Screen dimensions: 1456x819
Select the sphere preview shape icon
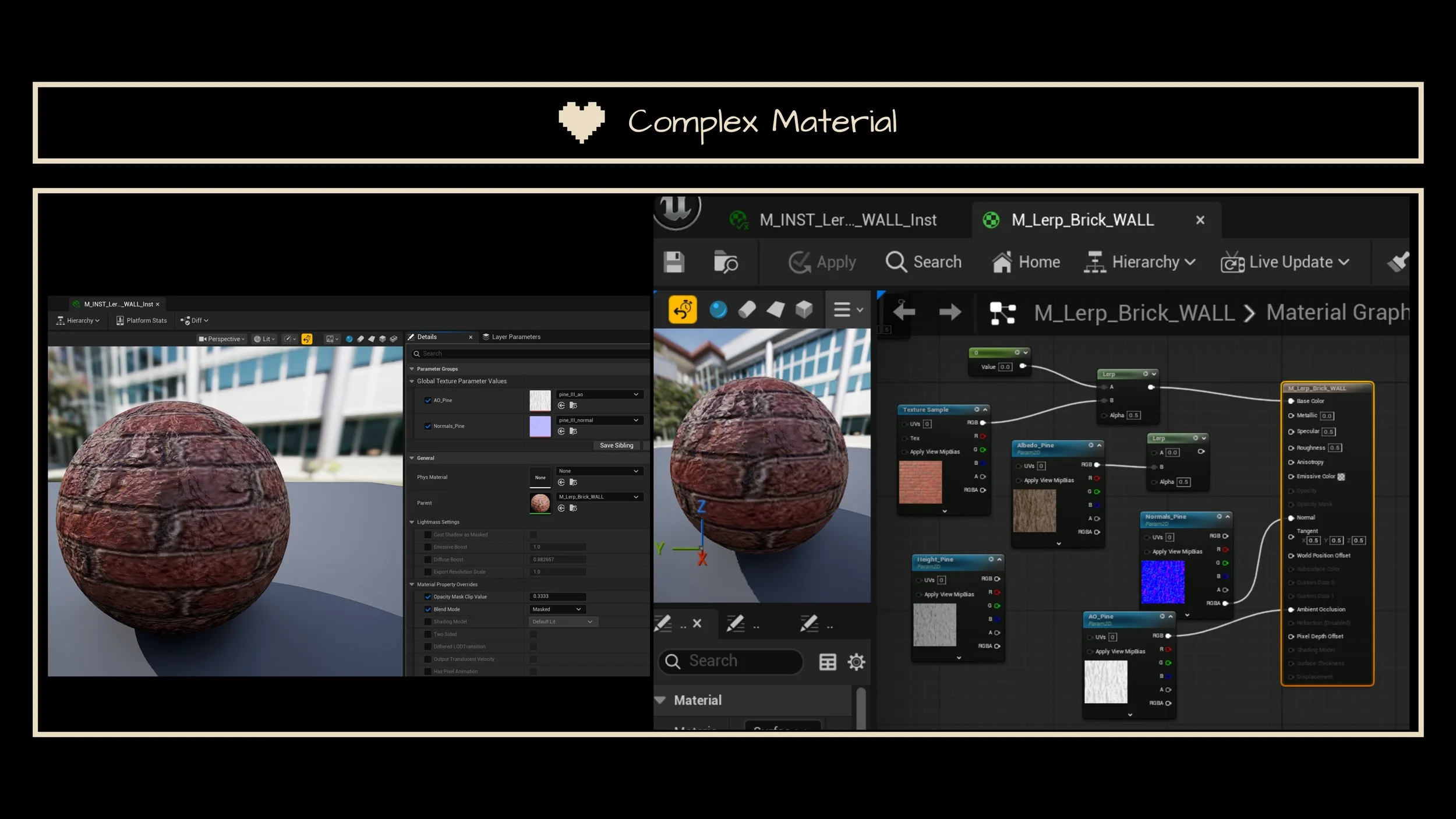(718, 309)
